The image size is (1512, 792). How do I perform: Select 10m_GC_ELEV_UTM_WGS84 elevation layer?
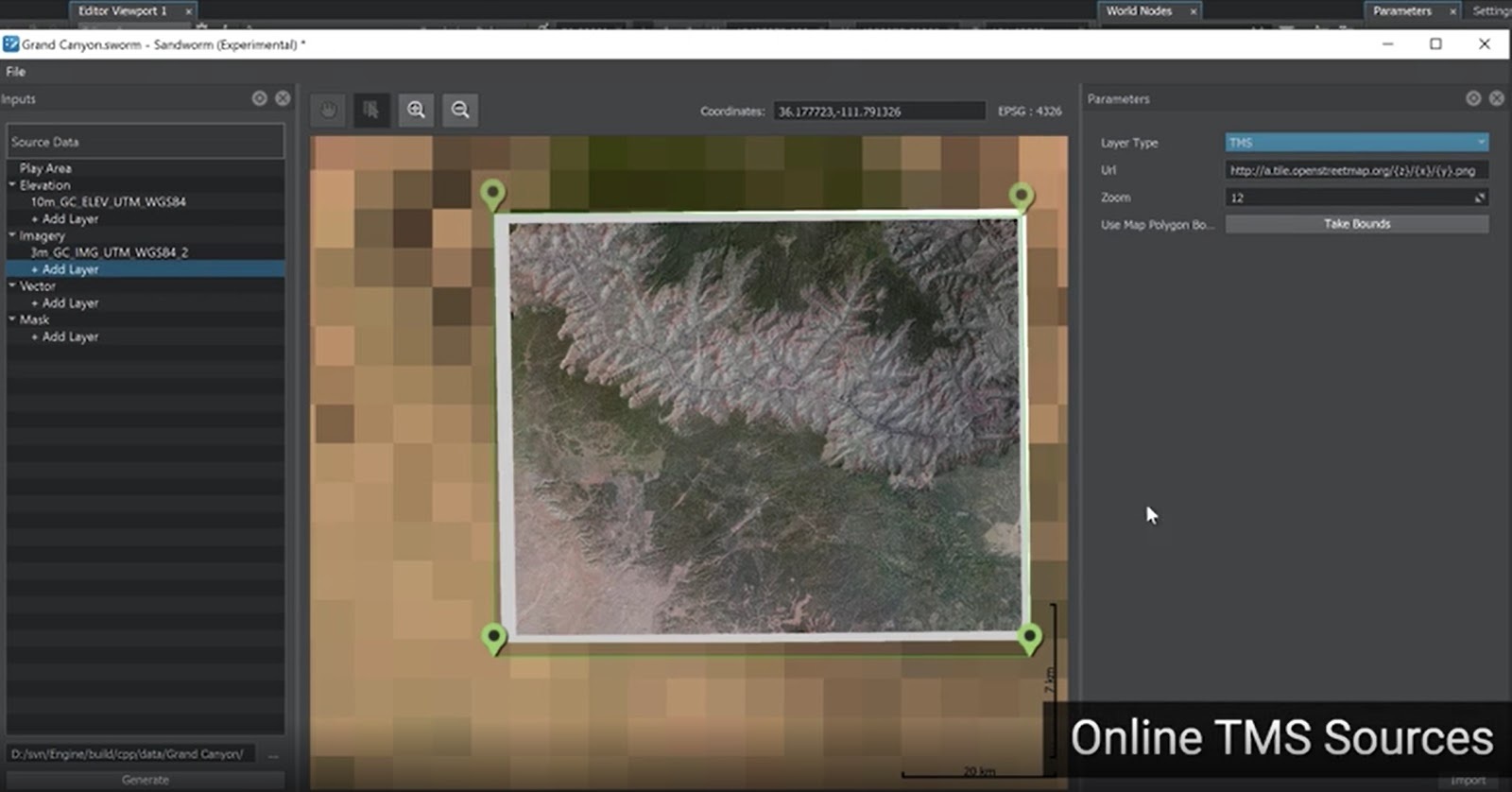108,201
